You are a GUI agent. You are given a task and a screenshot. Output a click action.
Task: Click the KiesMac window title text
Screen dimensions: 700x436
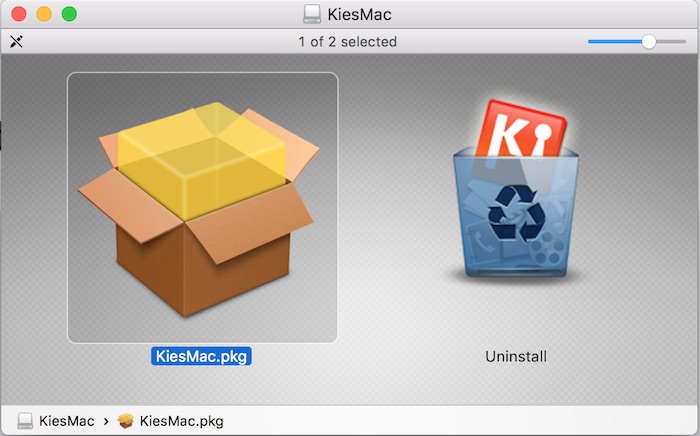click(359, 14)
